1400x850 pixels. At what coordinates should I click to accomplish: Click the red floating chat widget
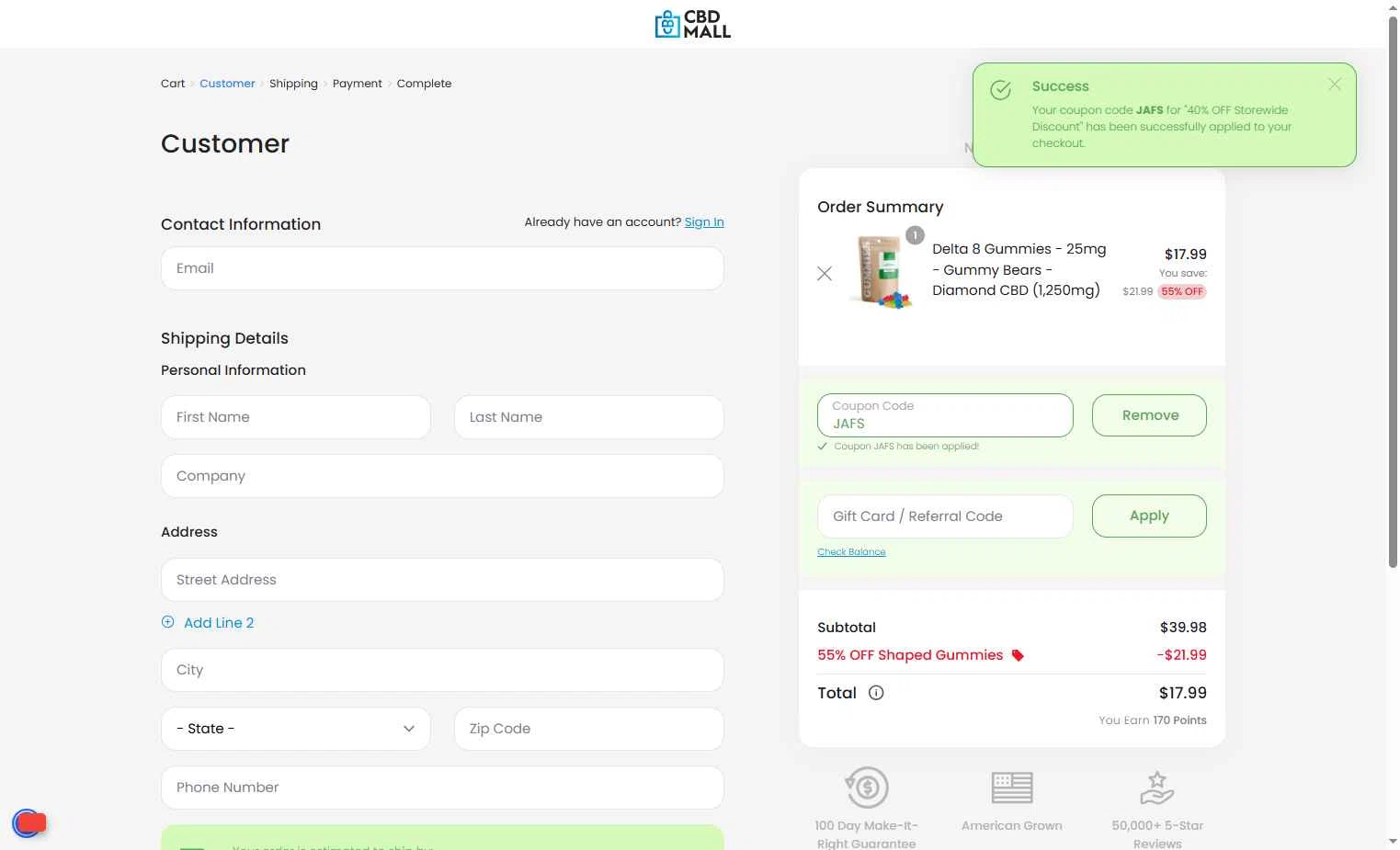(x=29, y=823)
